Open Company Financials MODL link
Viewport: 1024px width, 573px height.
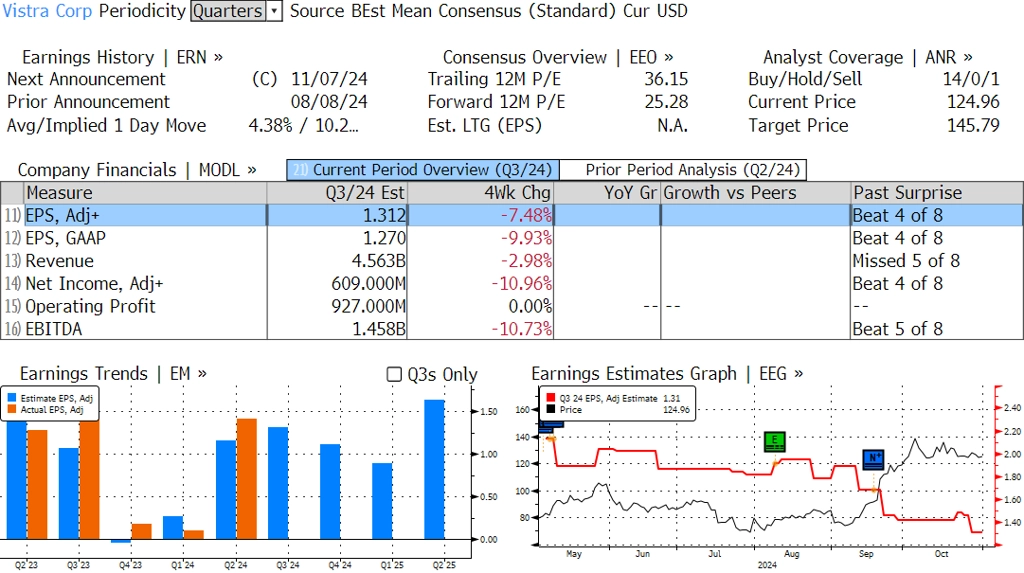[x=136, y=170]
